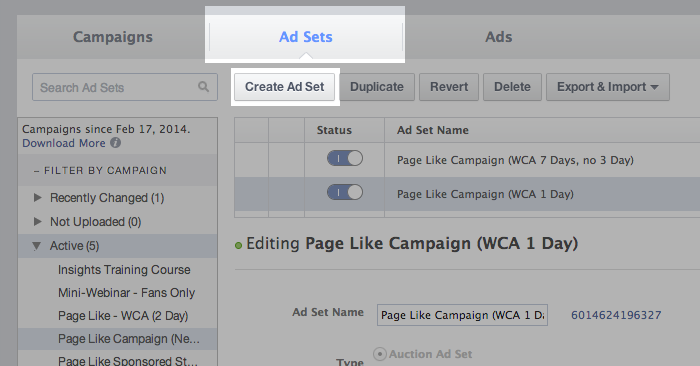The height and width of the screenshot is (366, 700).
Task: Select Page Like Sponsored St... campaign
Action: (128, 361)
